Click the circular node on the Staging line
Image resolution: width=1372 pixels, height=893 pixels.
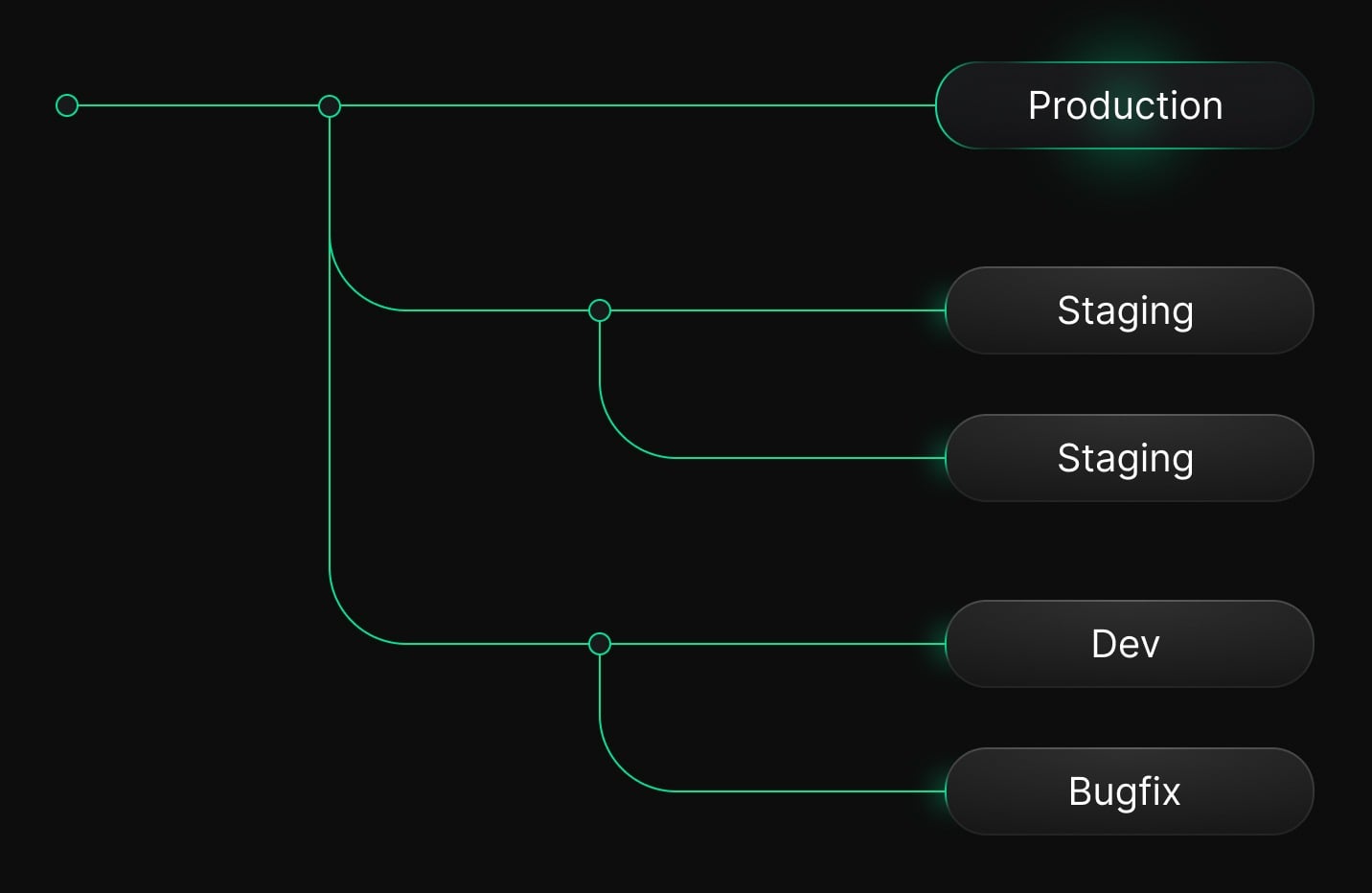pos(600,310)
